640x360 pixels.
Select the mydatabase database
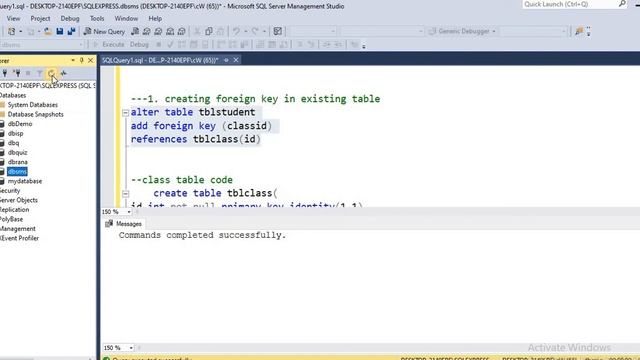tap(24, 181)
